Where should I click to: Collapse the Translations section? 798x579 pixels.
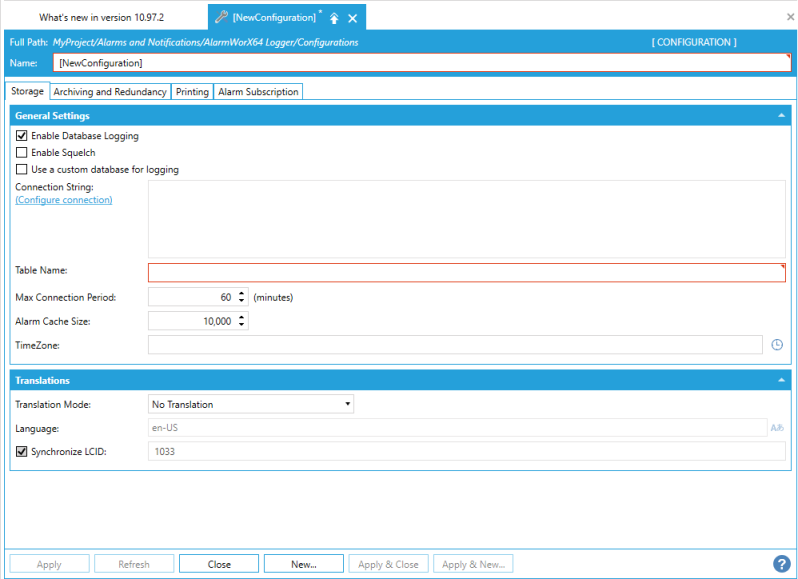(780, 381)
